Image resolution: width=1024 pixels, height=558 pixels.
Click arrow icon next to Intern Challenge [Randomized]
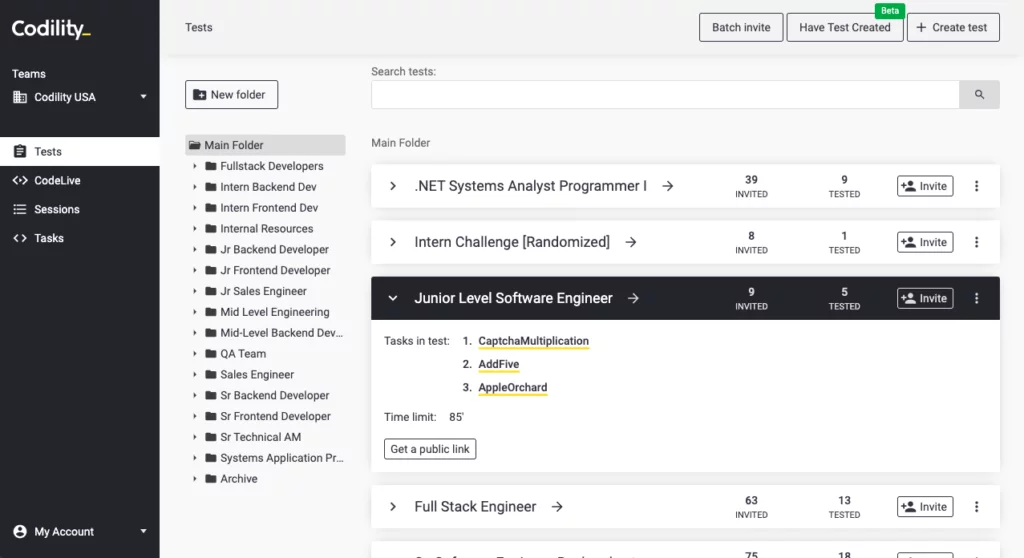(x=631, y=242)
